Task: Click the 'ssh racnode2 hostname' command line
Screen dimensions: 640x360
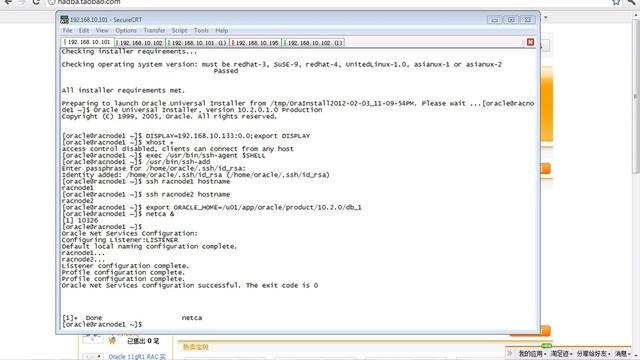Action: (146, 194)
